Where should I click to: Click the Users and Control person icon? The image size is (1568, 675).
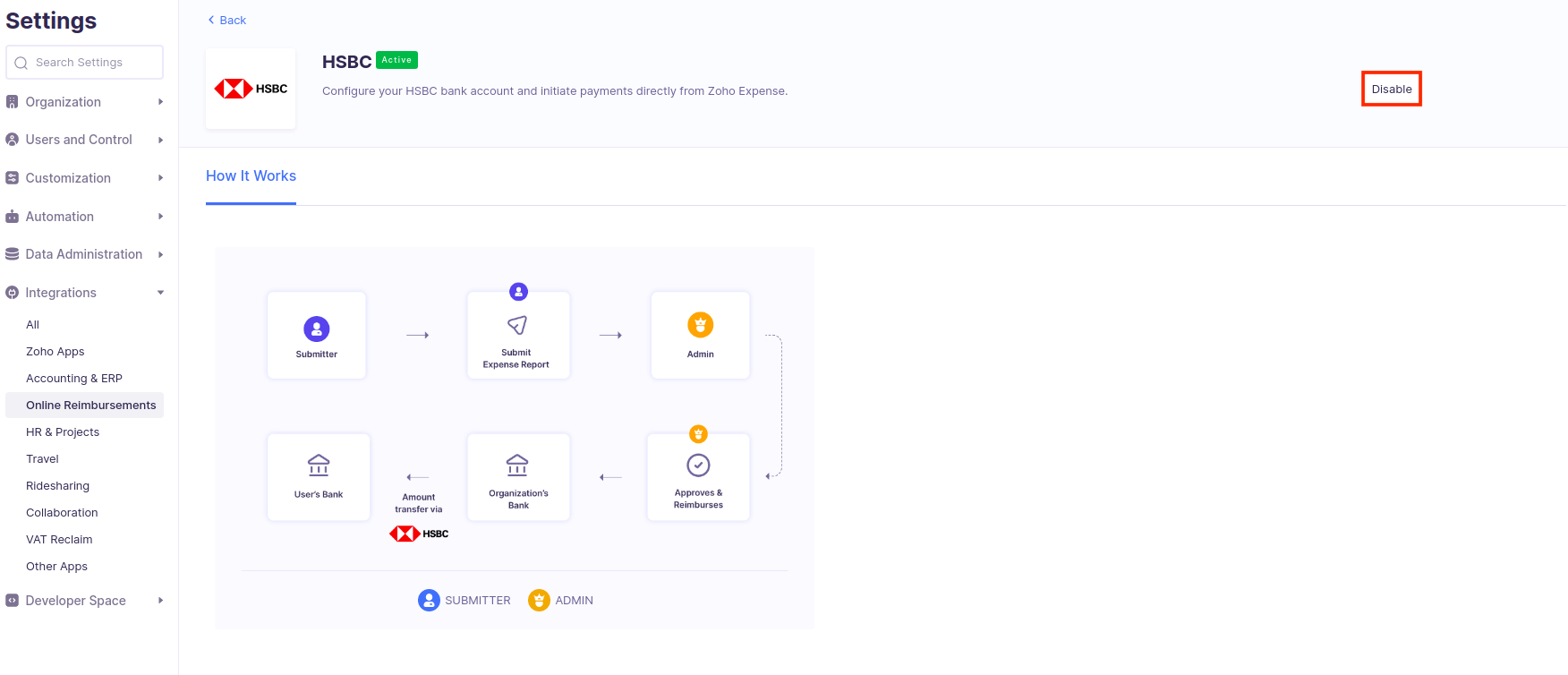(x=13, y=140)
